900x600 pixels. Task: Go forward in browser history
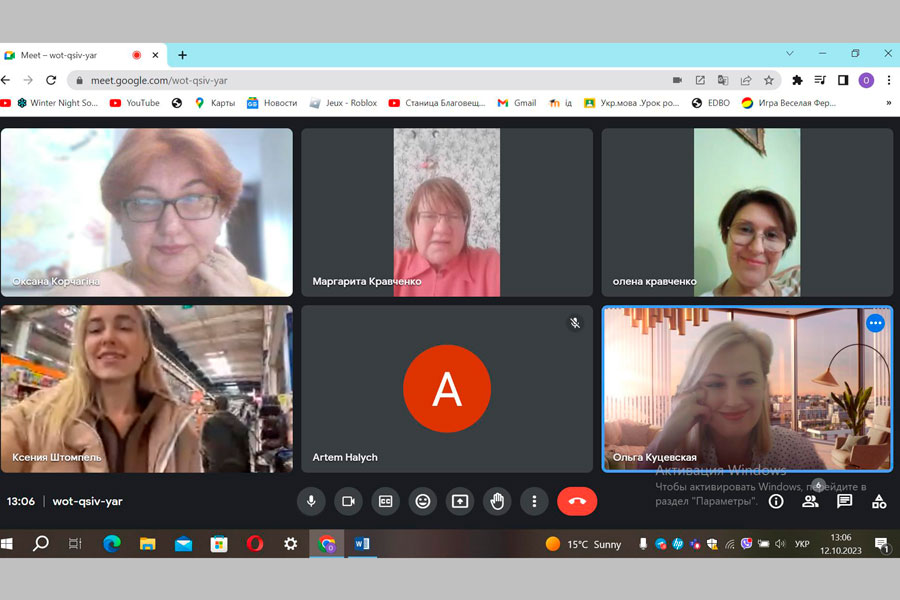[28, 80]
